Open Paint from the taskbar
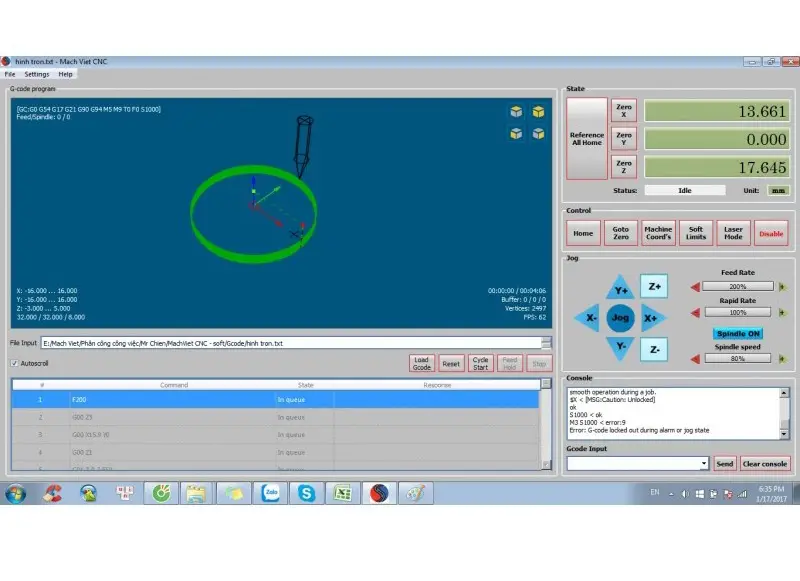 [x=416, y=493]
